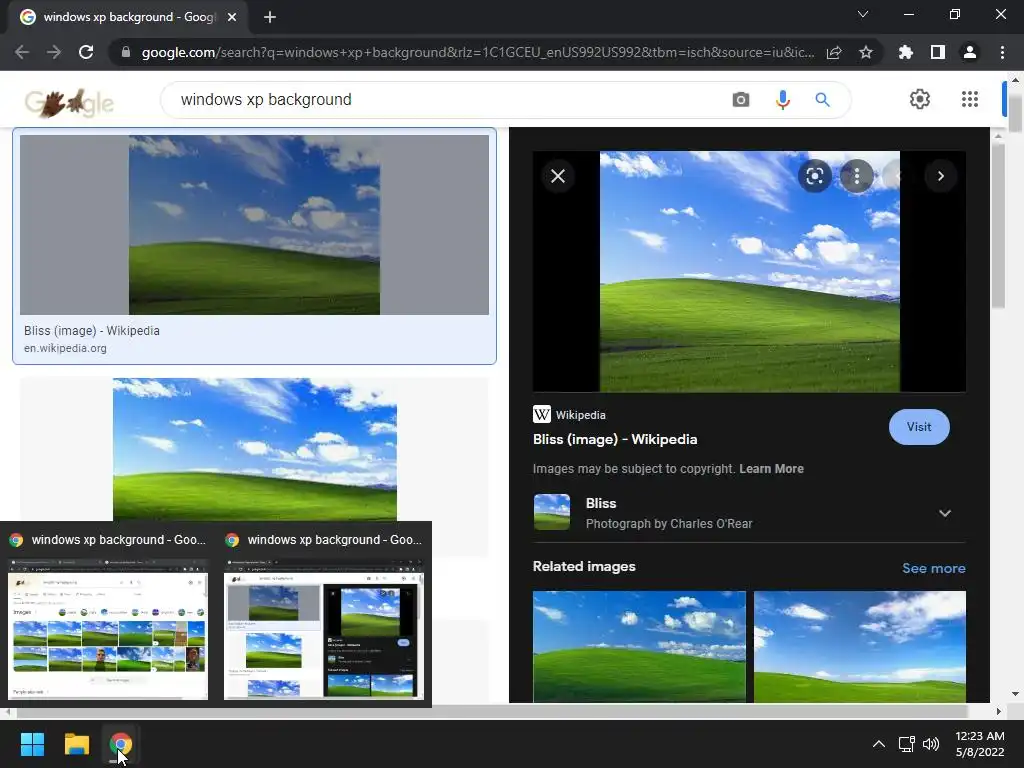Open the Chrome profile icon
1024x768 pixels.
(970, 52)
